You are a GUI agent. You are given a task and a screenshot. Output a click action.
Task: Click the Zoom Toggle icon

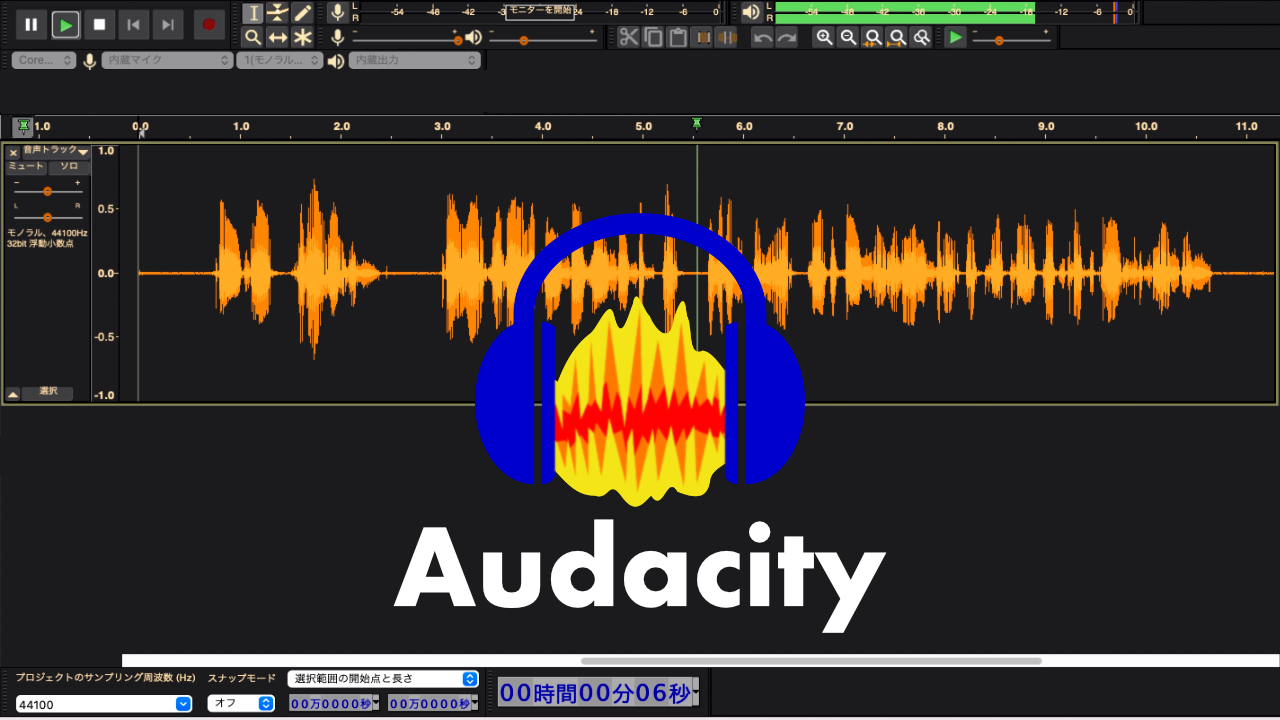pyautogui.click(x=921, y=37)
